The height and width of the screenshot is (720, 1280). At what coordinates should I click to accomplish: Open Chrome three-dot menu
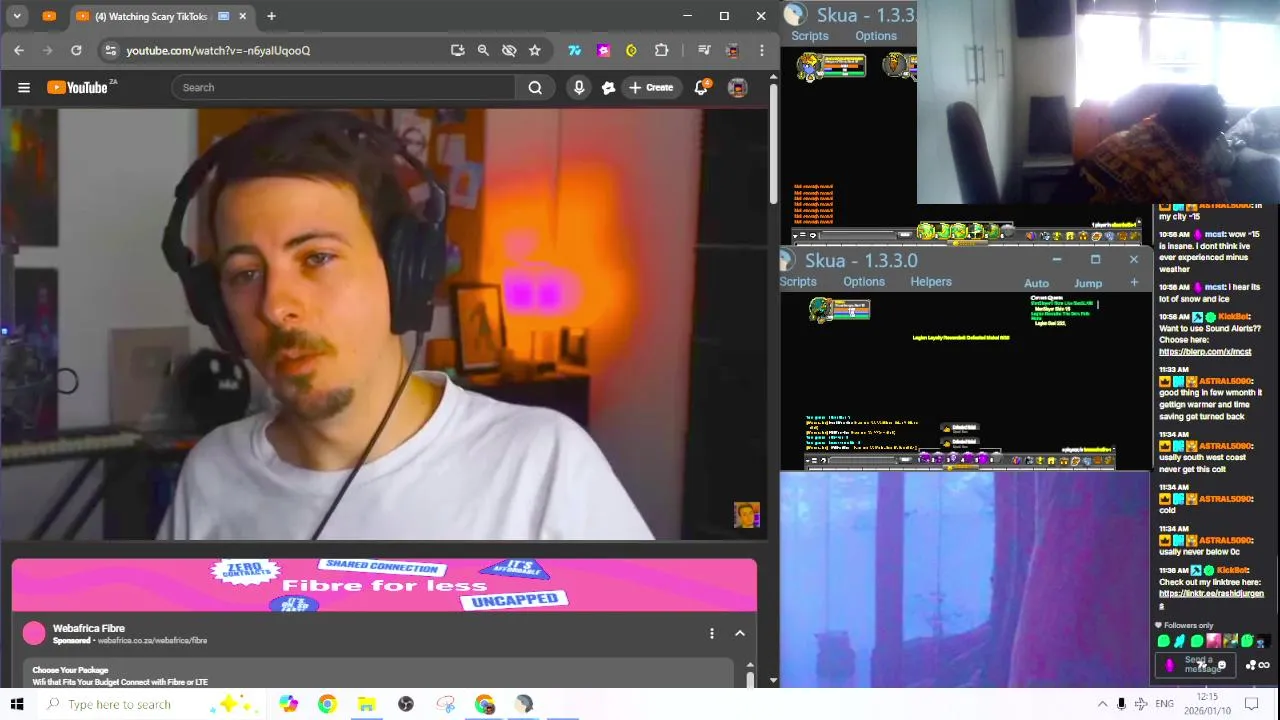click(761, 50)
